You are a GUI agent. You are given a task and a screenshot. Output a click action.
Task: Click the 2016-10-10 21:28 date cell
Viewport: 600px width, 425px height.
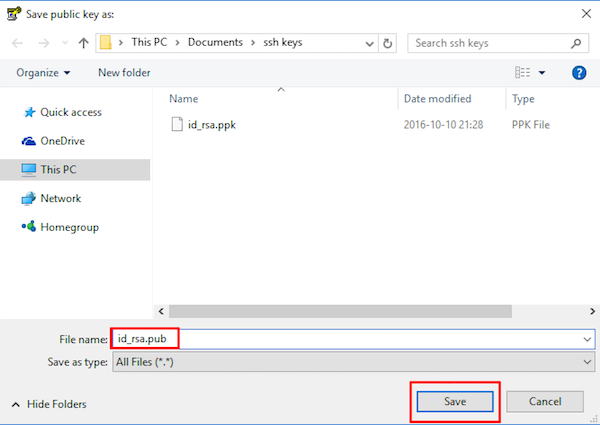[x=443, y=125]
